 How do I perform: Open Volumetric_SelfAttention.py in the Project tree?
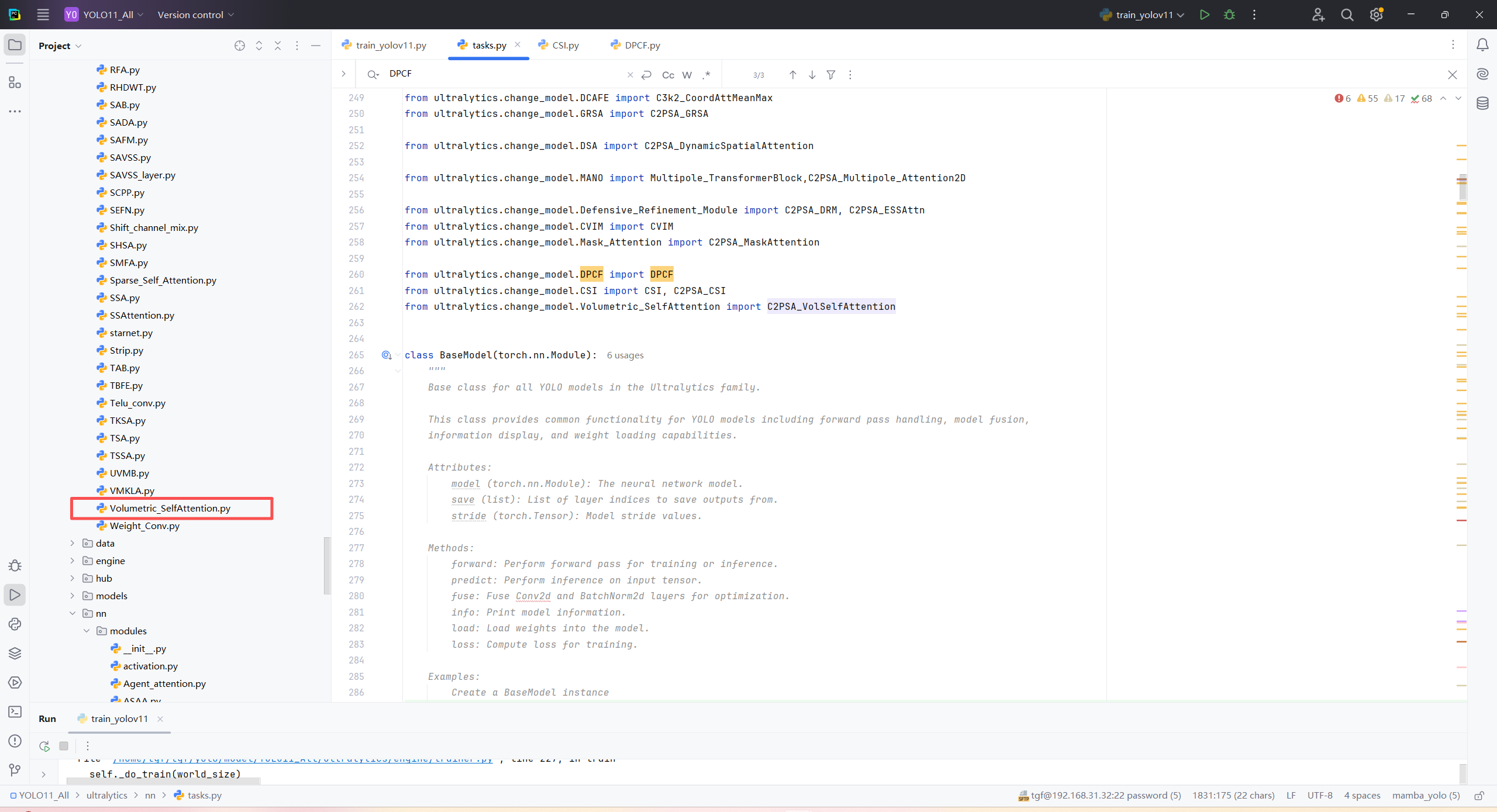(x=170, y=508)
